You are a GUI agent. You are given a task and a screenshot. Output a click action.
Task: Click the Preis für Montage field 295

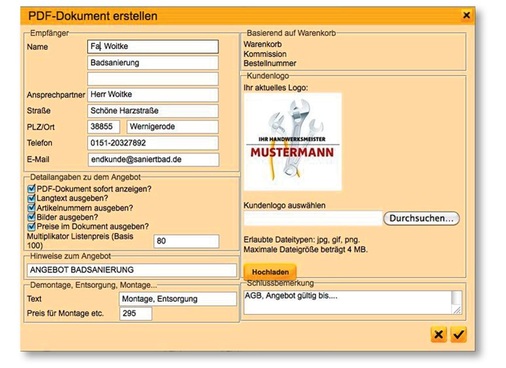[136, 313]
